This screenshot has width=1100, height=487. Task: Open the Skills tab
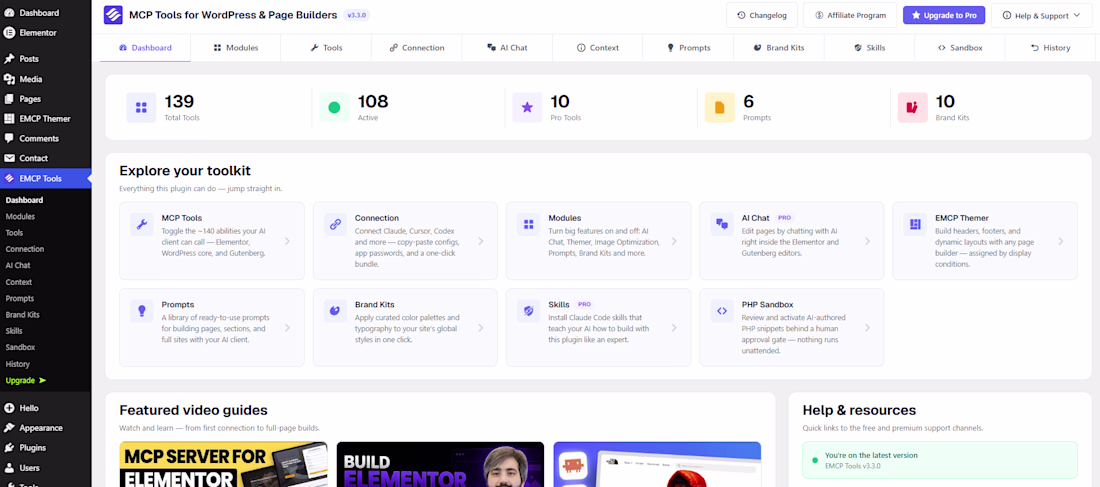869,48
